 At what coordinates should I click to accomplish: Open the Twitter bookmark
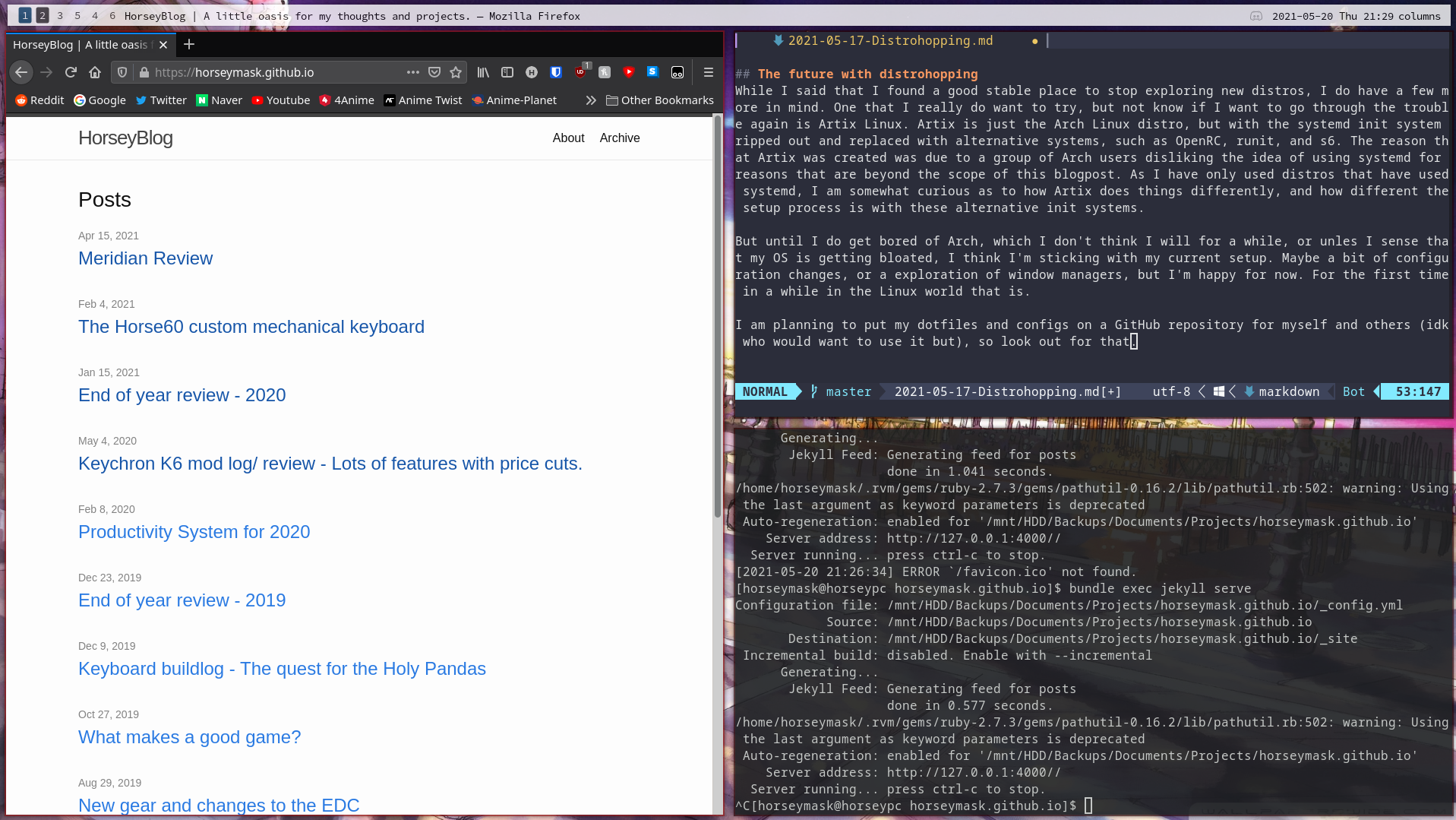161,100
